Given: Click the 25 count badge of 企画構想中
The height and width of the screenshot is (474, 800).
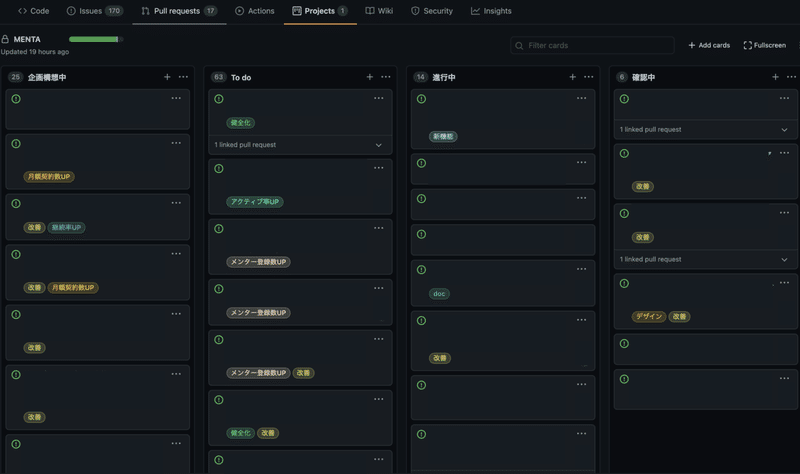Looking at the screenshot, I should [x=15, y=77].
